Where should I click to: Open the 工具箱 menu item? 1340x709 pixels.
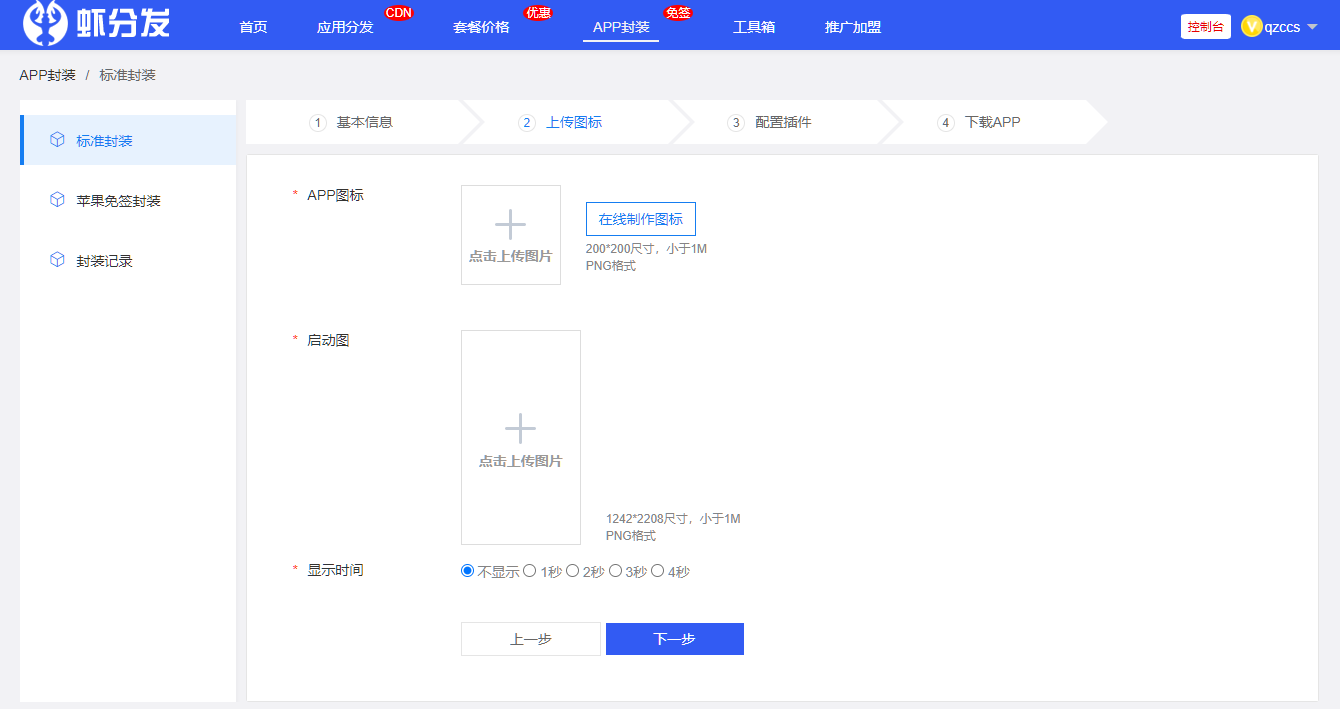tap(754, 27)
